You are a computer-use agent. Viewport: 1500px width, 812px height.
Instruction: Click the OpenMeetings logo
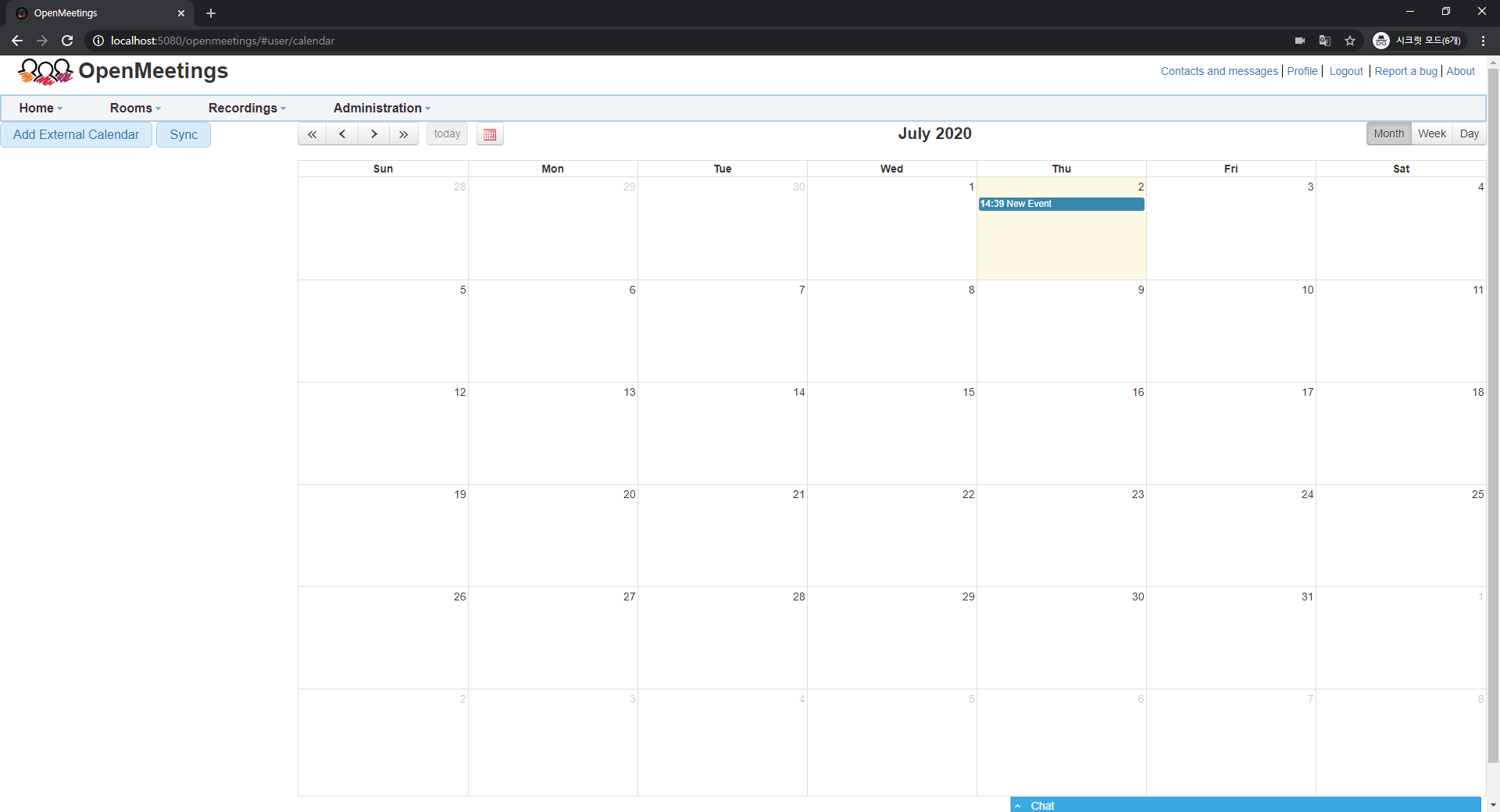[123, 71]
